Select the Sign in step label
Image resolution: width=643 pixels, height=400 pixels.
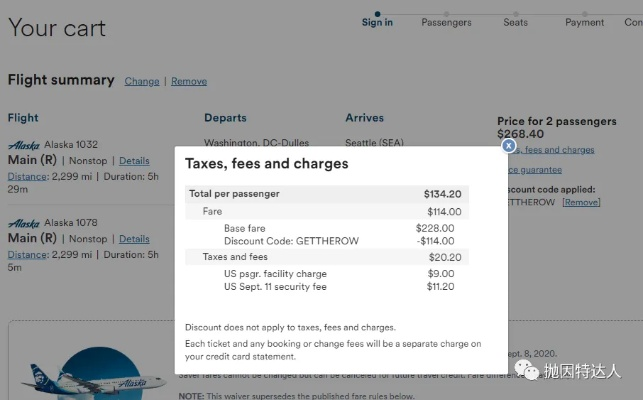tap(377, 23)
